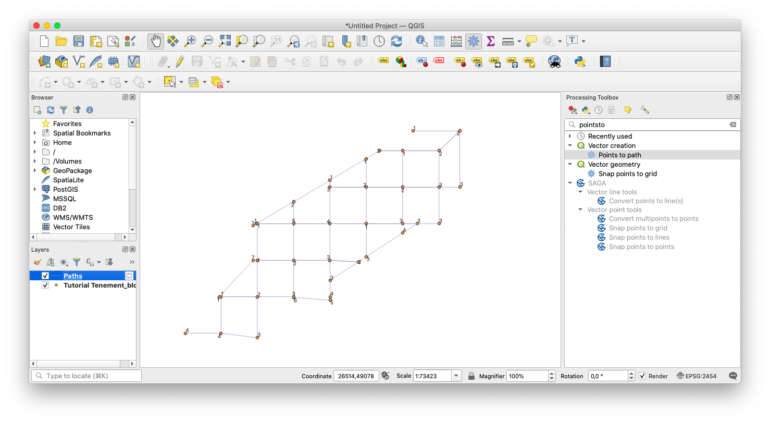The width and height of the screenshot is (770, 422).
Task: Select Convert multipoints to points
Action: click(653, 219)
